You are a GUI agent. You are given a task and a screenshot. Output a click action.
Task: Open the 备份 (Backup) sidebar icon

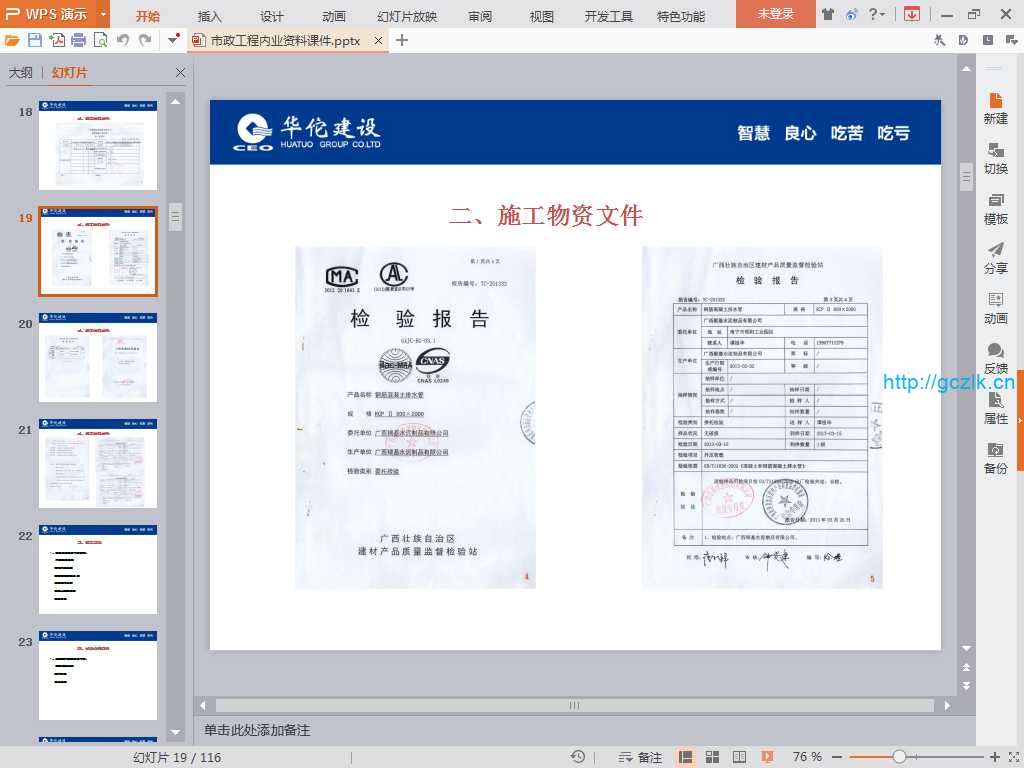click(995, 458)
